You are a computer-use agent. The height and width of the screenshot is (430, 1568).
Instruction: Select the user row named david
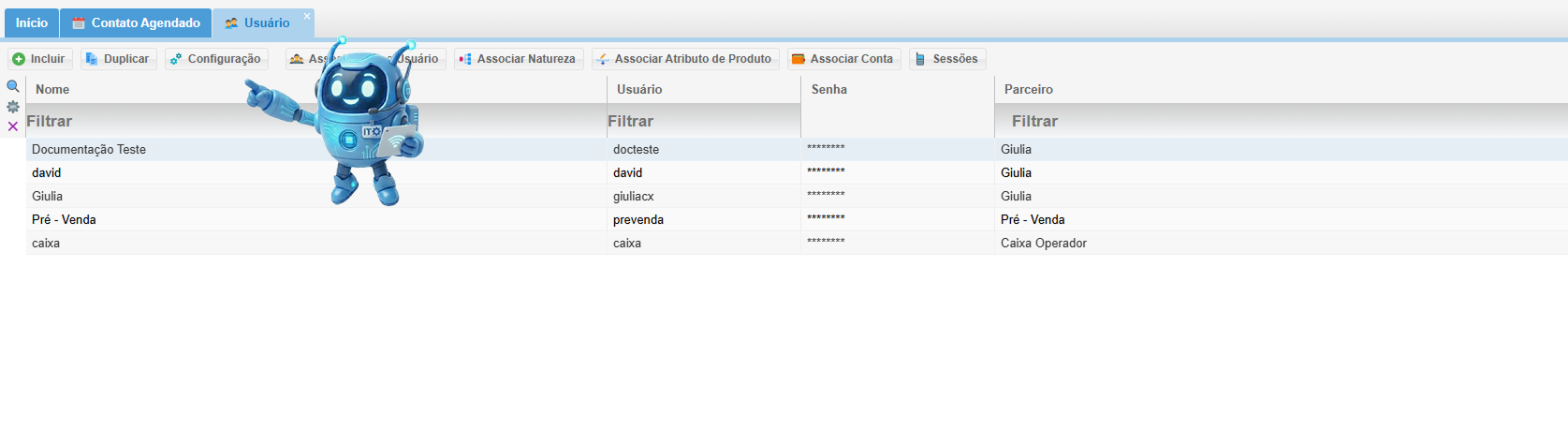(47, 173)
